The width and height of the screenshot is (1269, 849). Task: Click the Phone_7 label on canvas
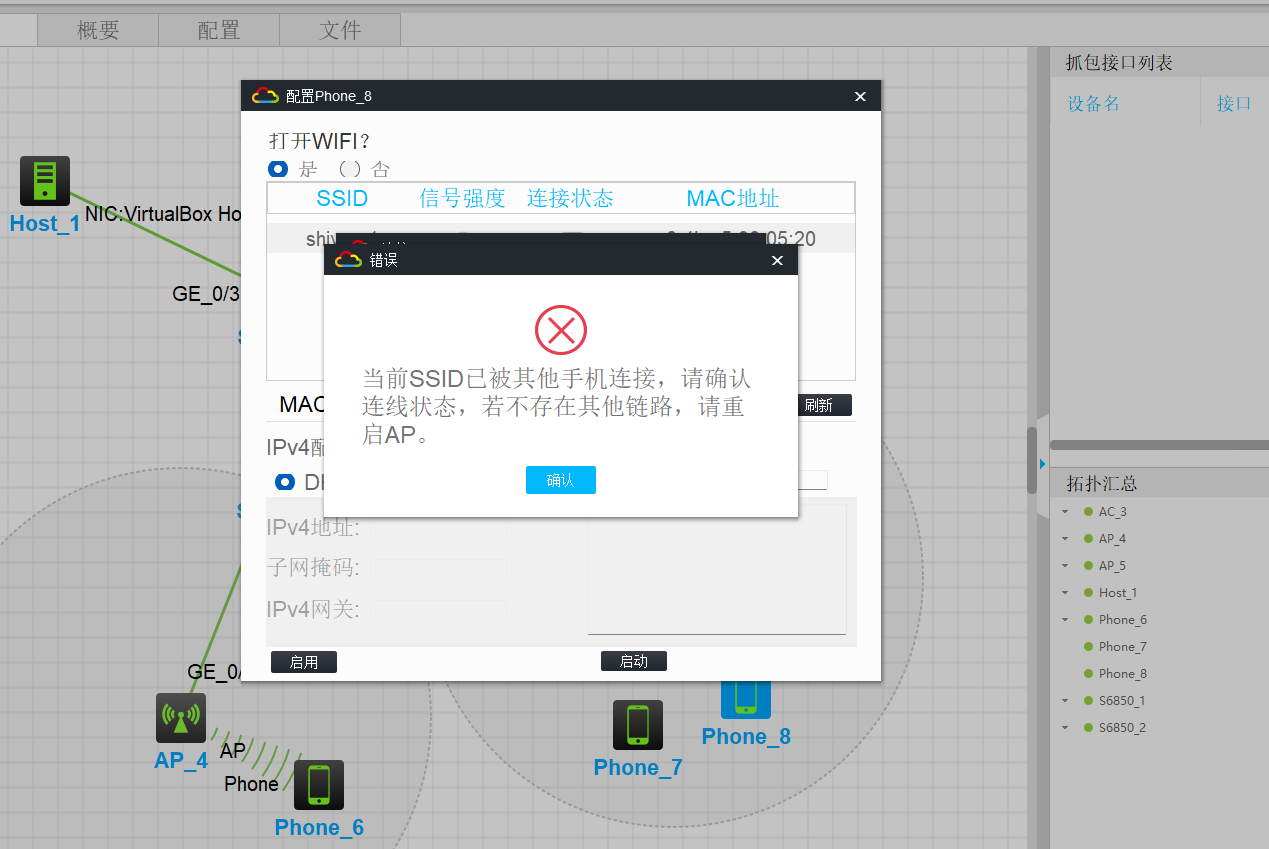pos(638,767)
